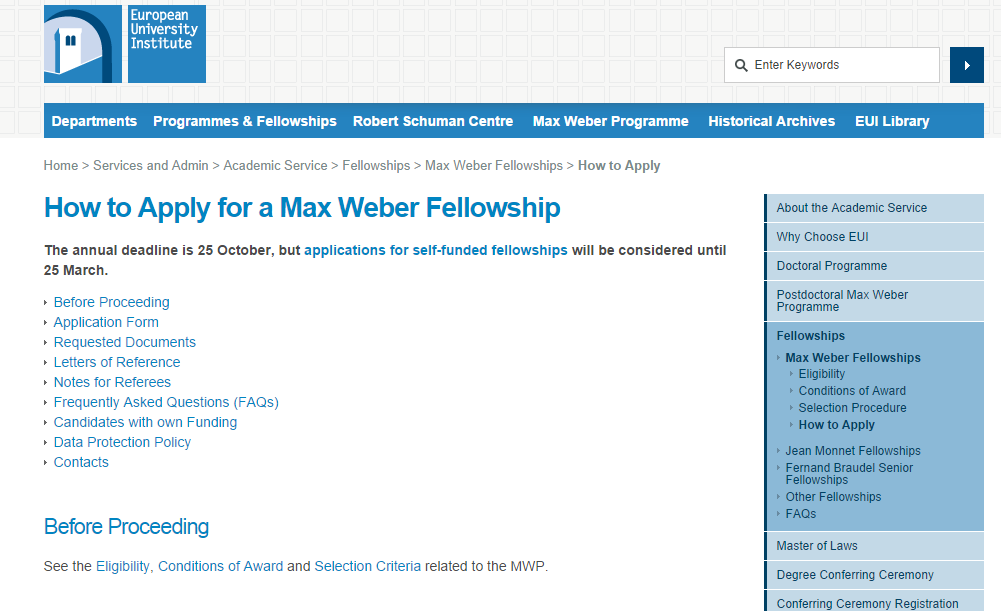The image size is (1001, 611).
Task: Jump to Application Form section
Action: (106, 322)
